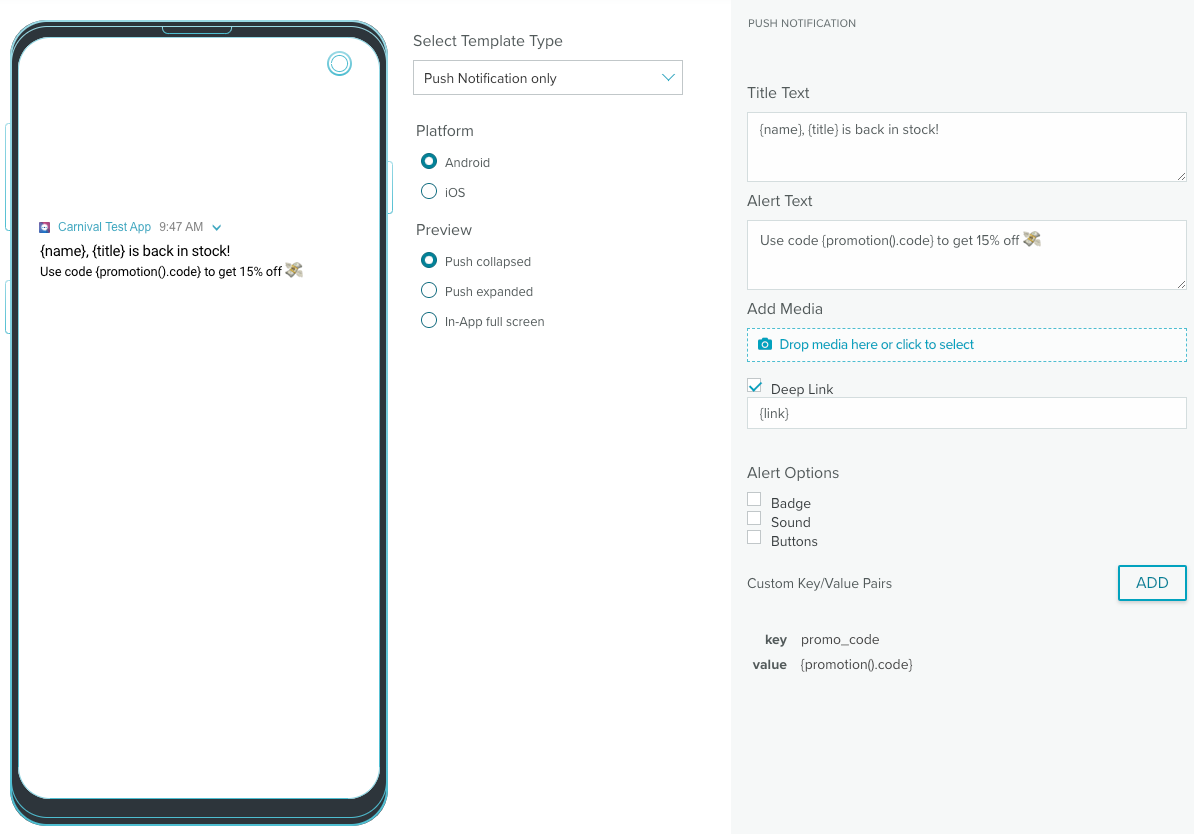Enable the Badge alert option
The width and height of the screenshot is (1194, 834).
point(754,499)
